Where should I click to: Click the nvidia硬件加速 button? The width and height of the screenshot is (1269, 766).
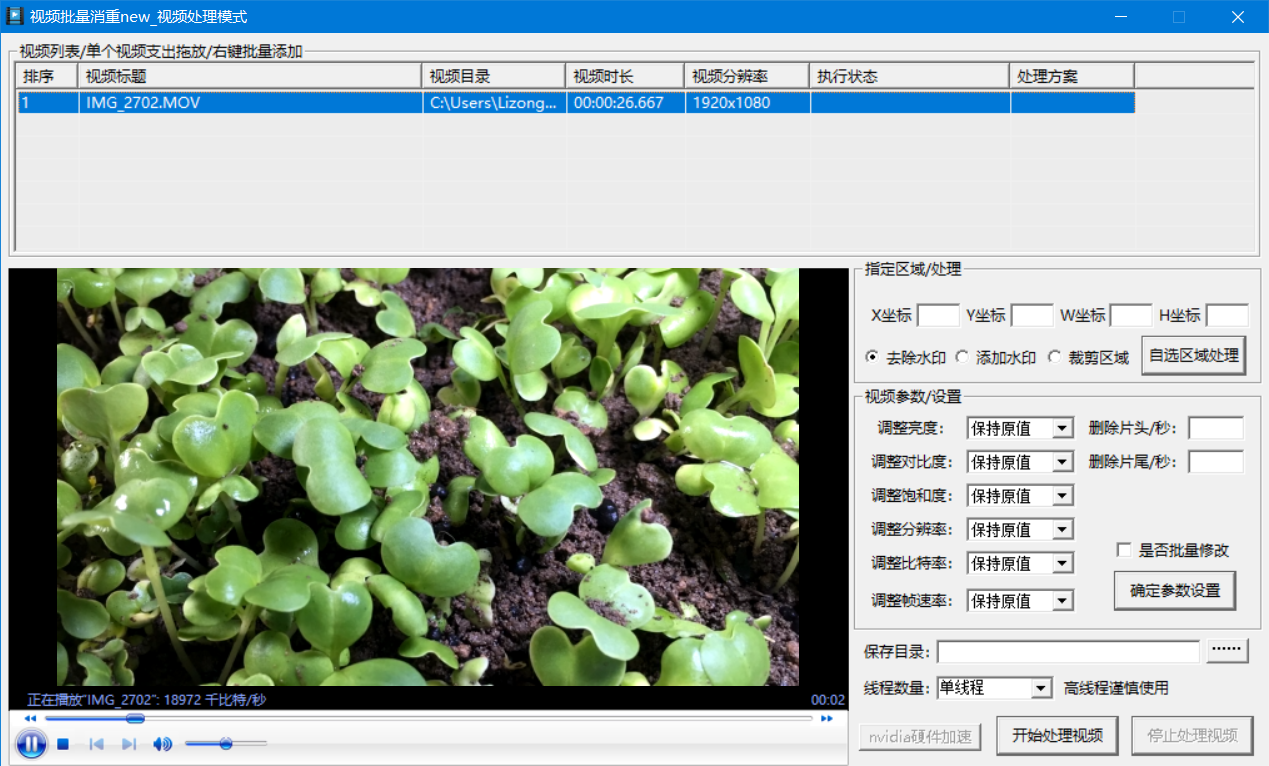920,737
